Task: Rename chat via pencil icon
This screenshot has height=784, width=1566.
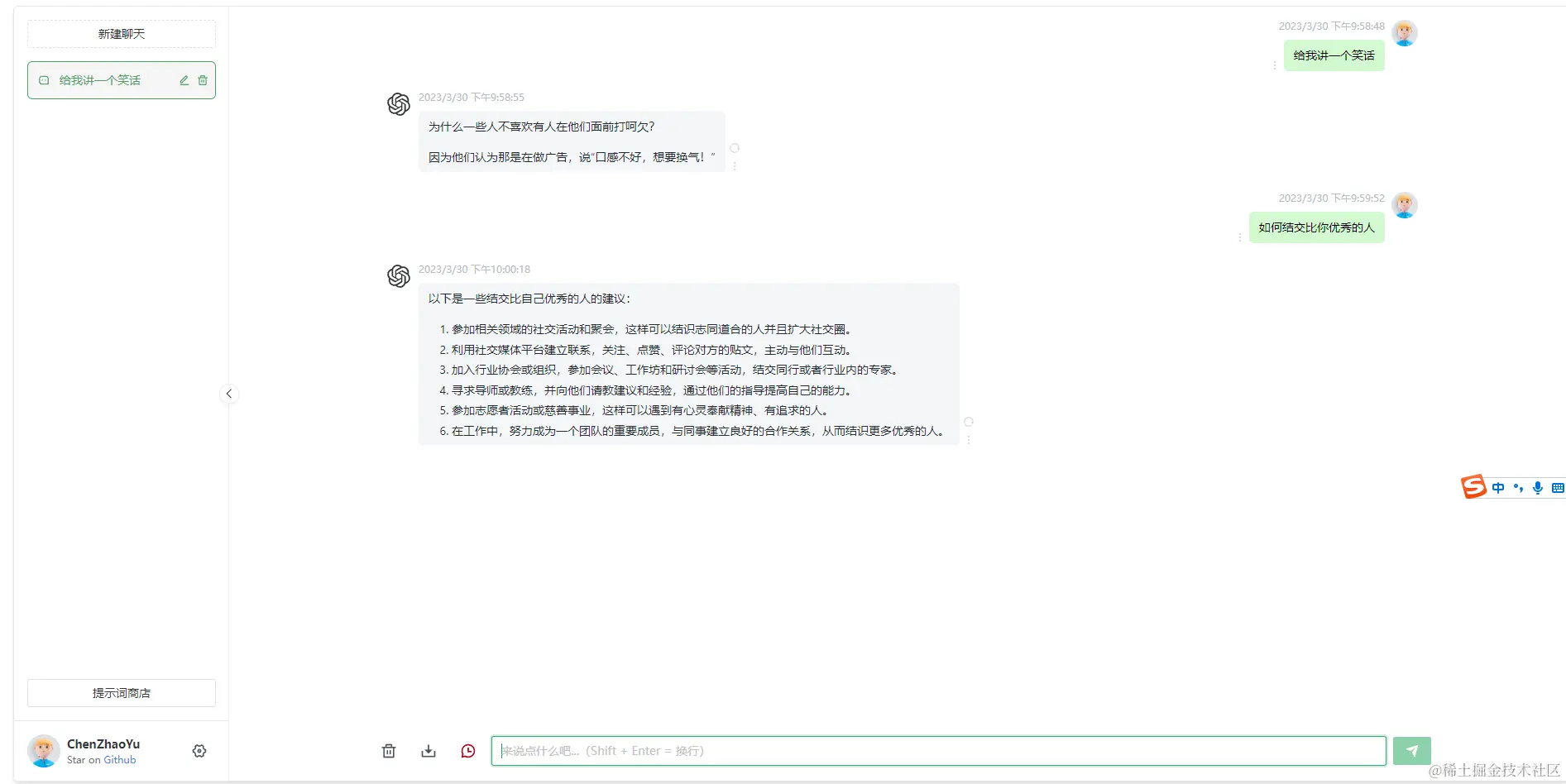Action: tap(184, 80)
